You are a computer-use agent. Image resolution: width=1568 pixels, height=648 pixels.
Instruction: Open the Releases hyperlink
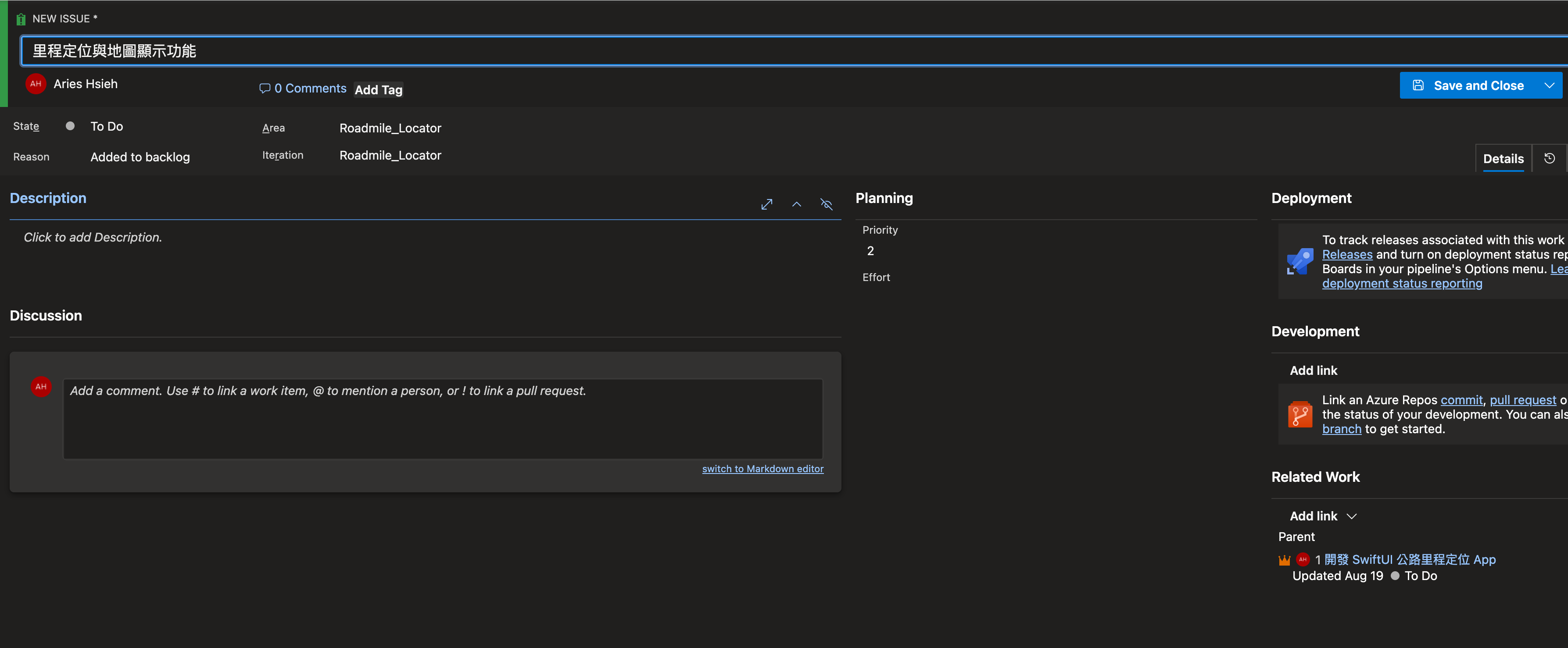coord(1347,255)
